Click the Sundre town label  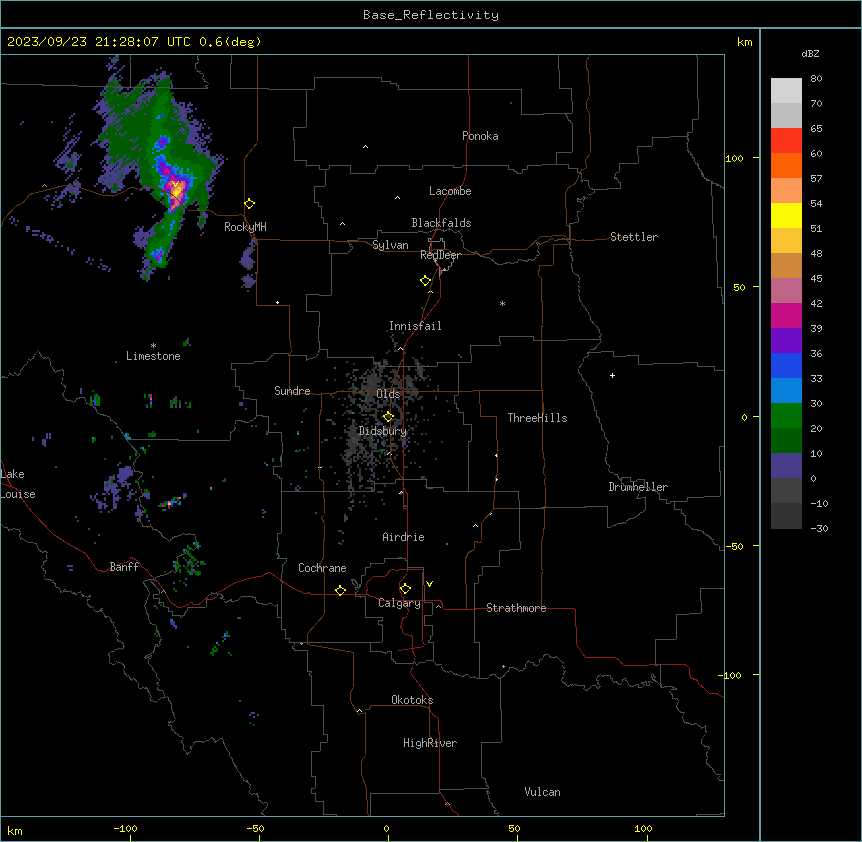coord(292,391)
